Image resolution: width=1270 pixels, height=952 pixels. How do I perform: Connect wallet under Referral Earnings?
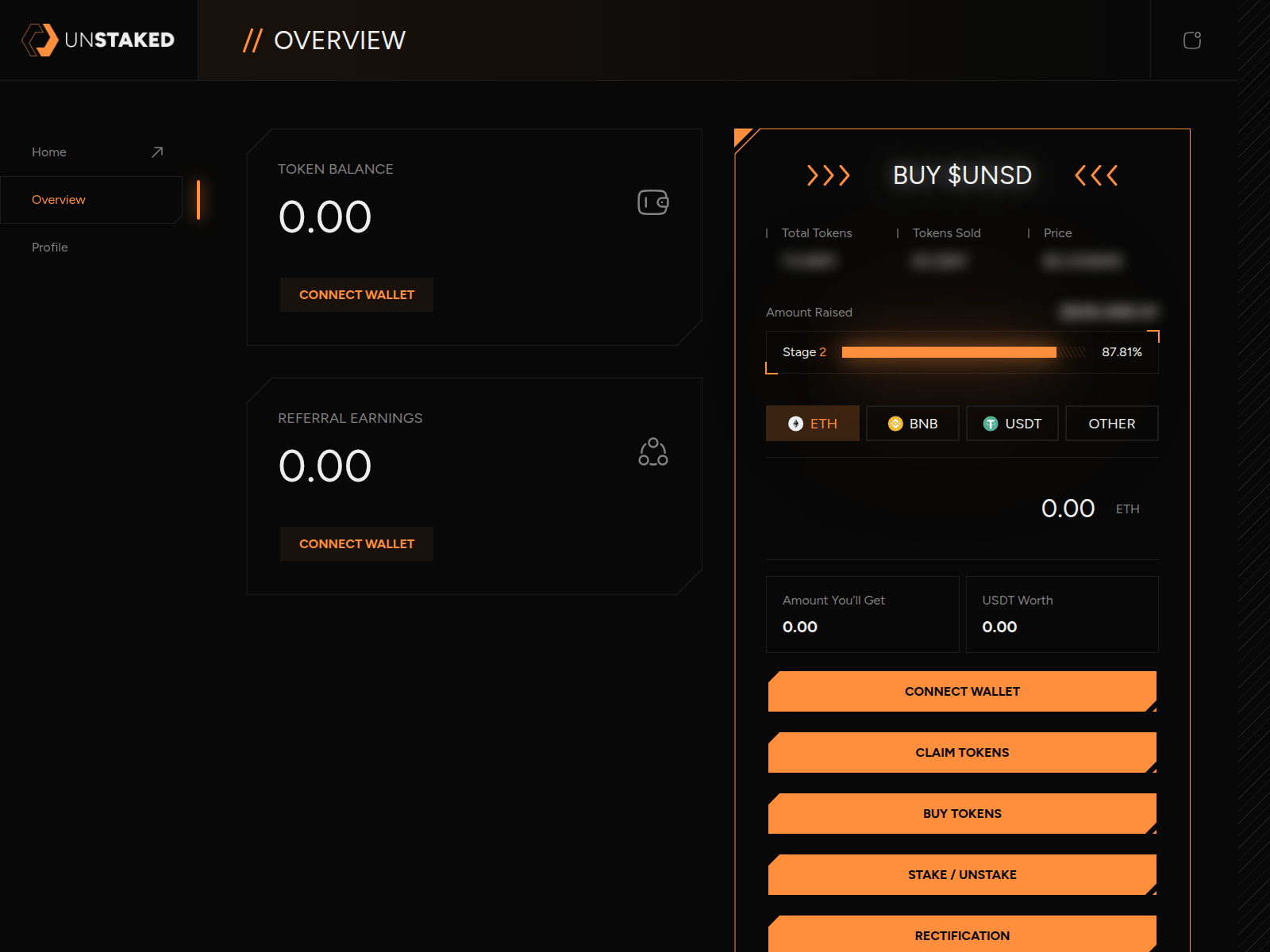(x=356, y=543)
